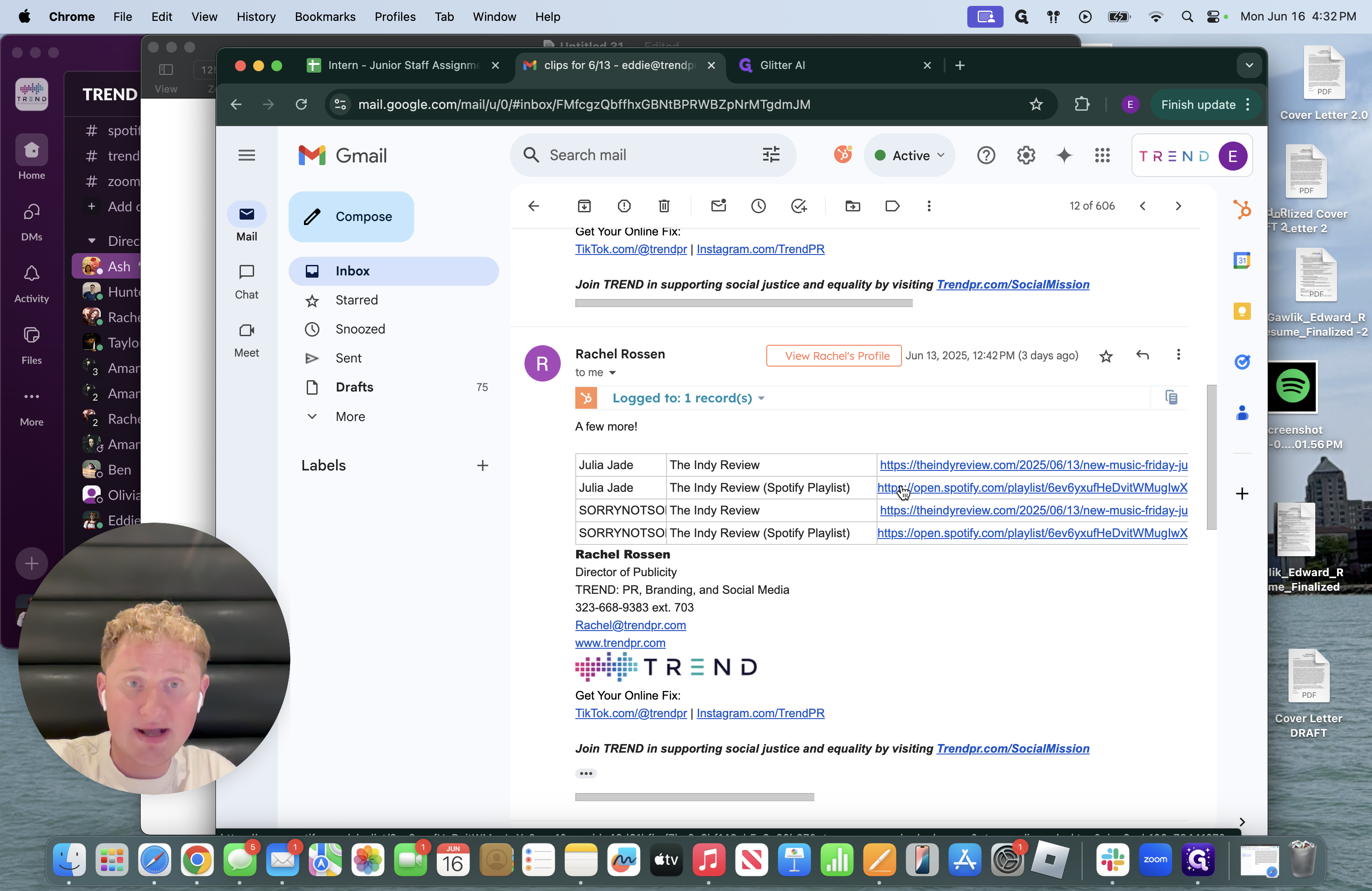The width and height of the screenshot is (1372, 891).
Task: Open more options in email toolbar
Action: pyautogui.click(x=929, y=206)
